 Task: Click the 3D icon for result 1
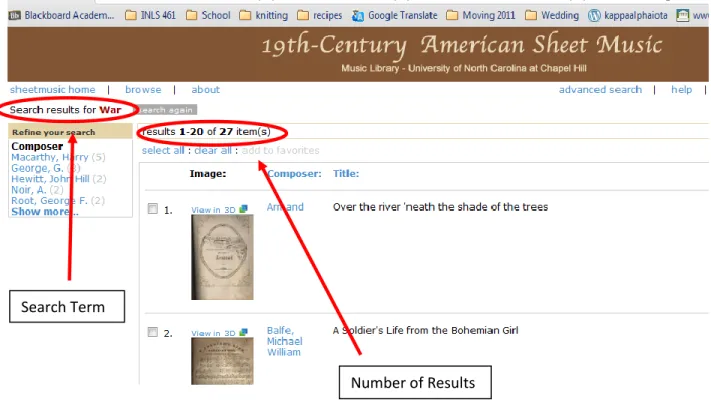pos(243,209)
